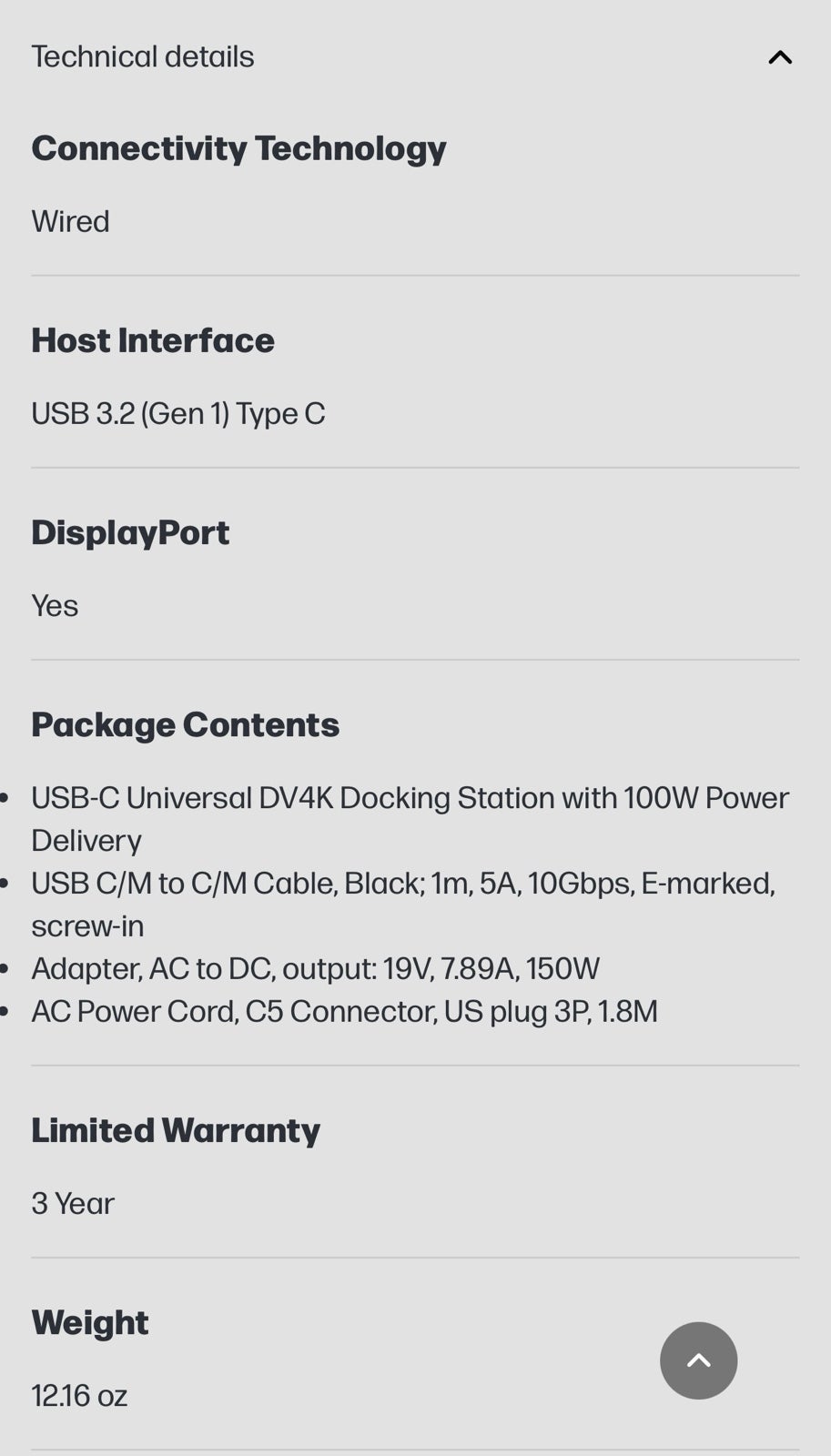
Task: Click the Yes value under DisplayPort
Action: pyautogui.click(x=55, y=605)
